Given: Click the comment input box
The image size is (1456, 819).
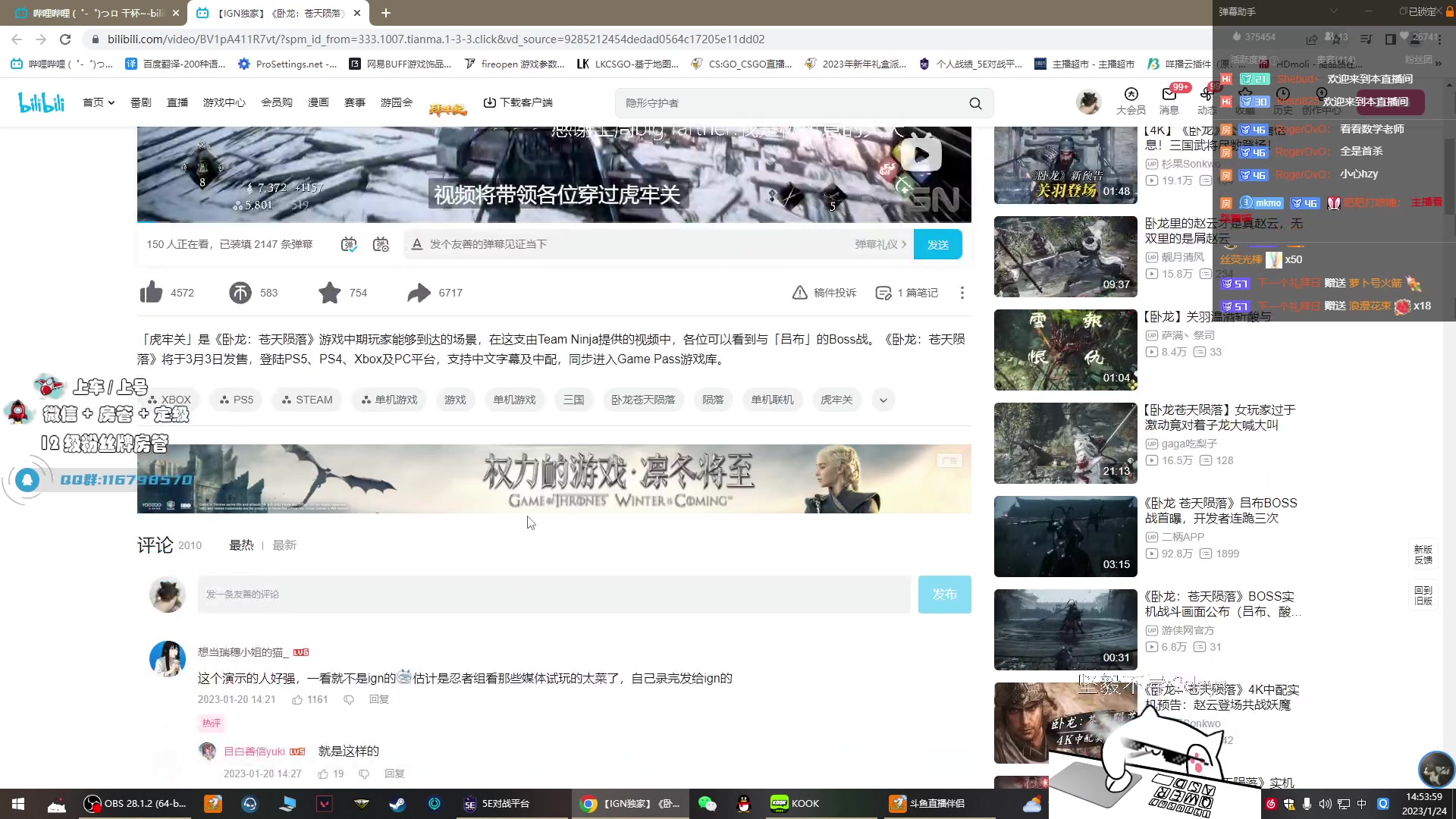Looking at the screenshot, I should point(554,595).
